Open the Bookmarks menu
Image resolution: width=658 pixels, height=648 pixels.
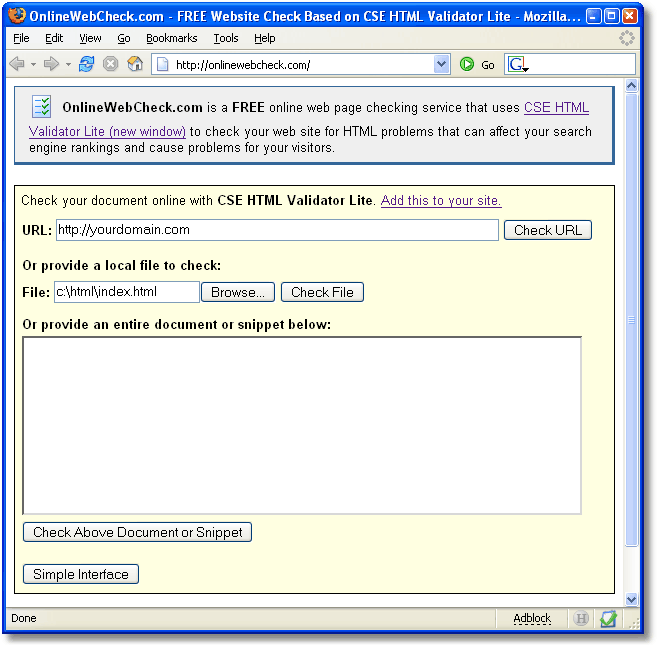point(172,38)
